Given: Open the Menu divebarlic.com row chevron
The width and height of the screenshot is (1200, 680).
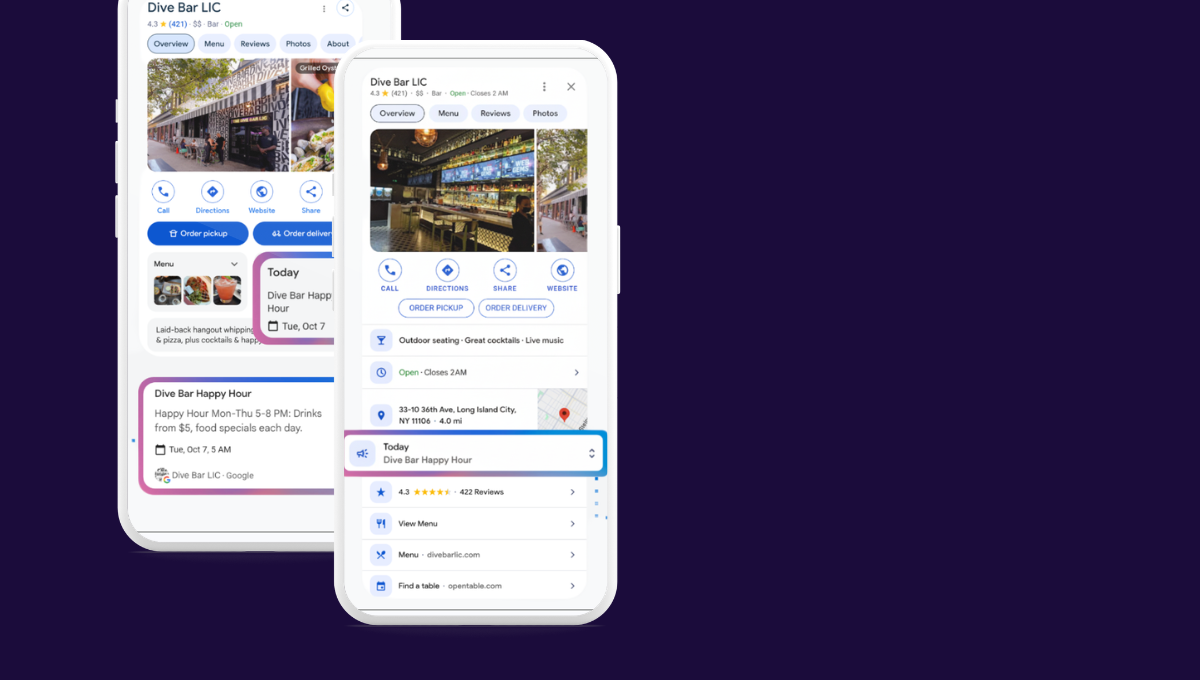Looking at the screenshot, I should (x=573, y=554).
